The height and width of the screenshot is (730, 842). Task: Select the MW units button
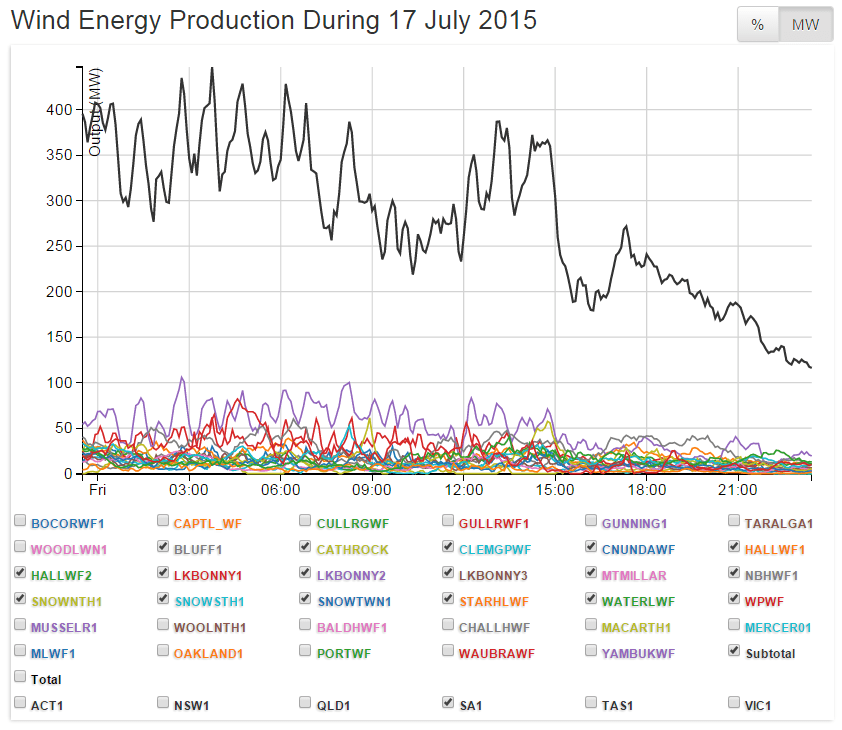point(805,25)
